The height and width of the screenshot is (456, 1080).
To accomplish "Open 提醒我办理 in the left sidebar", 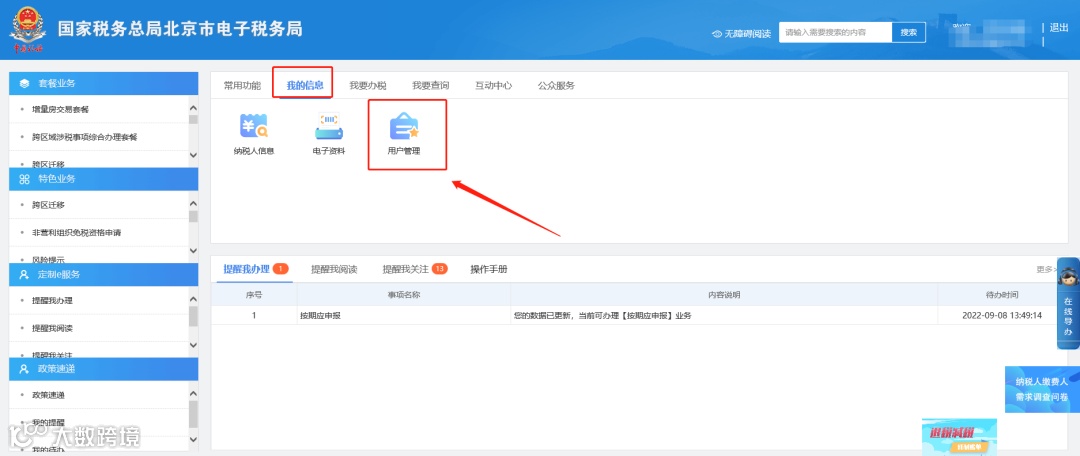I will (x=52, y=301).
